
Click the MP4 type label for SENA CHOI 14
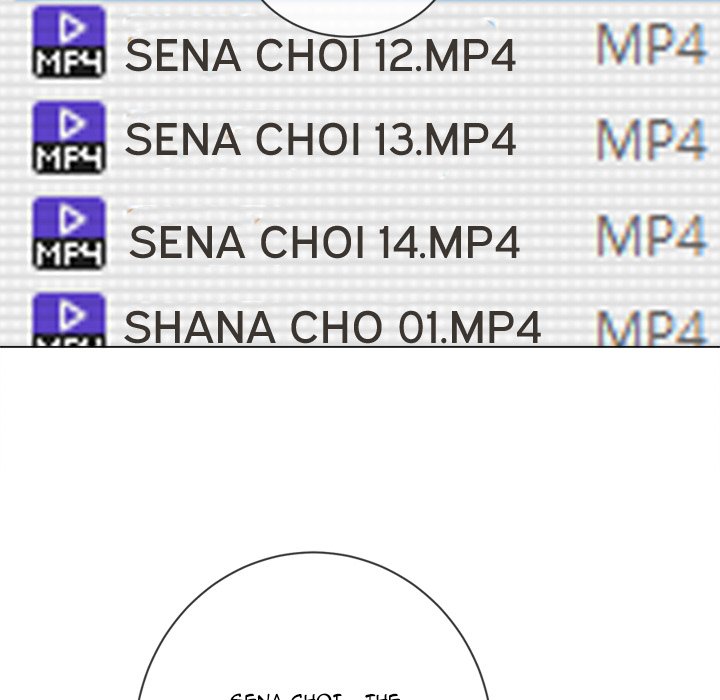pos(651,236)
